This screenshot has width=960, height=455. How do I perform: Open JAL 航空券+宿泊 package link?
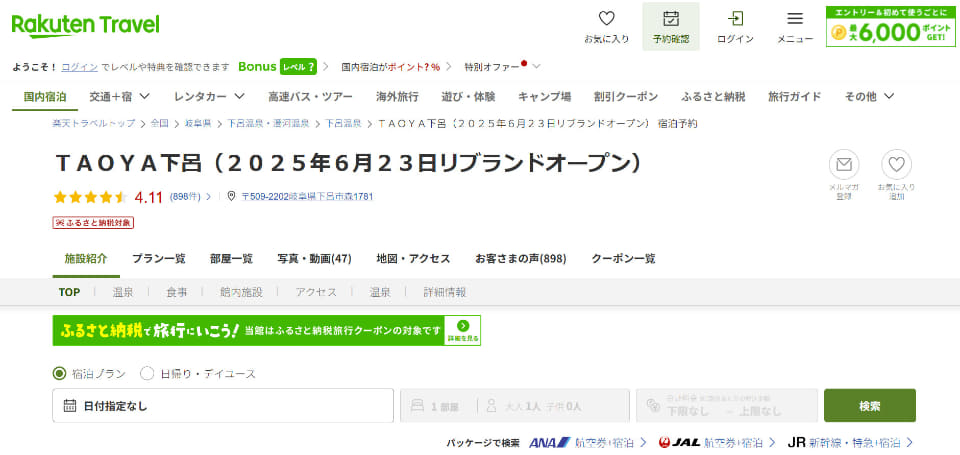[x=717, y=443]
